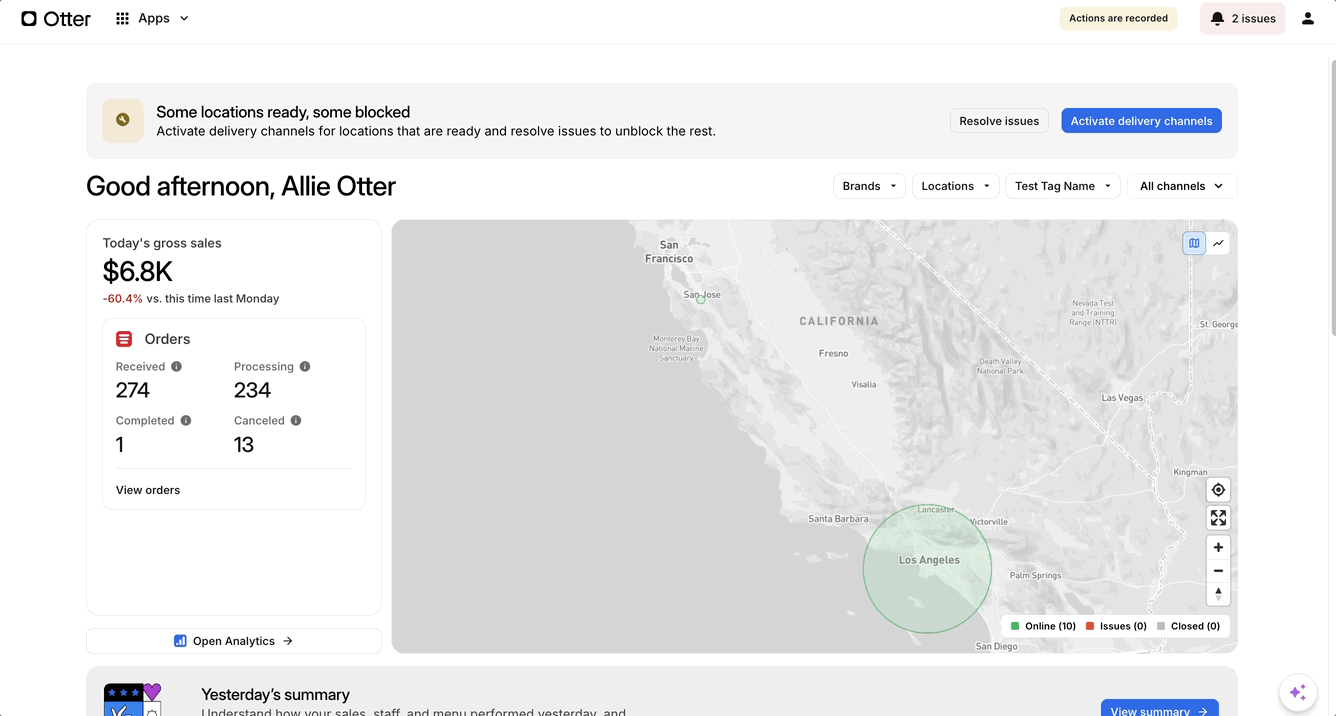The height and width of the screenshot is (716, 1336).
Task: Toggle Online locations legend filter
Action: point(1043,626)
